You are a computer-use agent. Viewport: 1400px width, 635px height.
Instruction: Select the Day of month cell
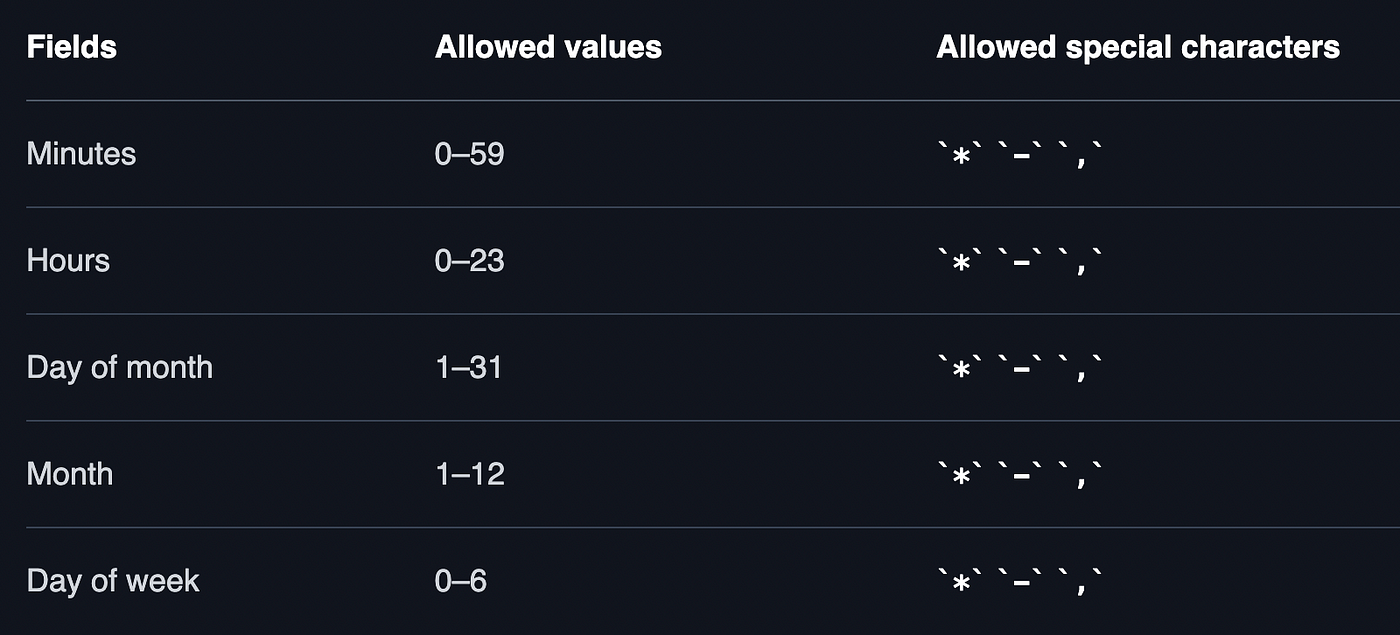click(120, 367)
